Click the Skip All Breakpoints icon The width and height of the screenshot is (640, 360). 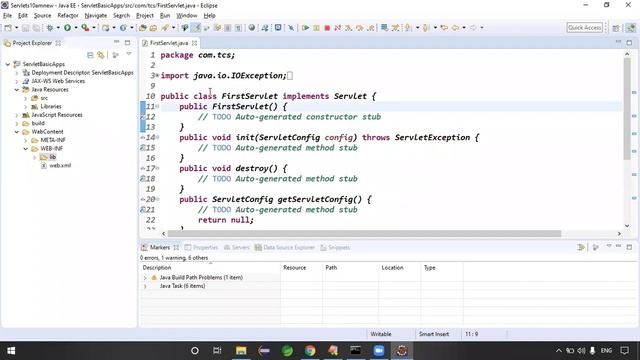point(291,28)
